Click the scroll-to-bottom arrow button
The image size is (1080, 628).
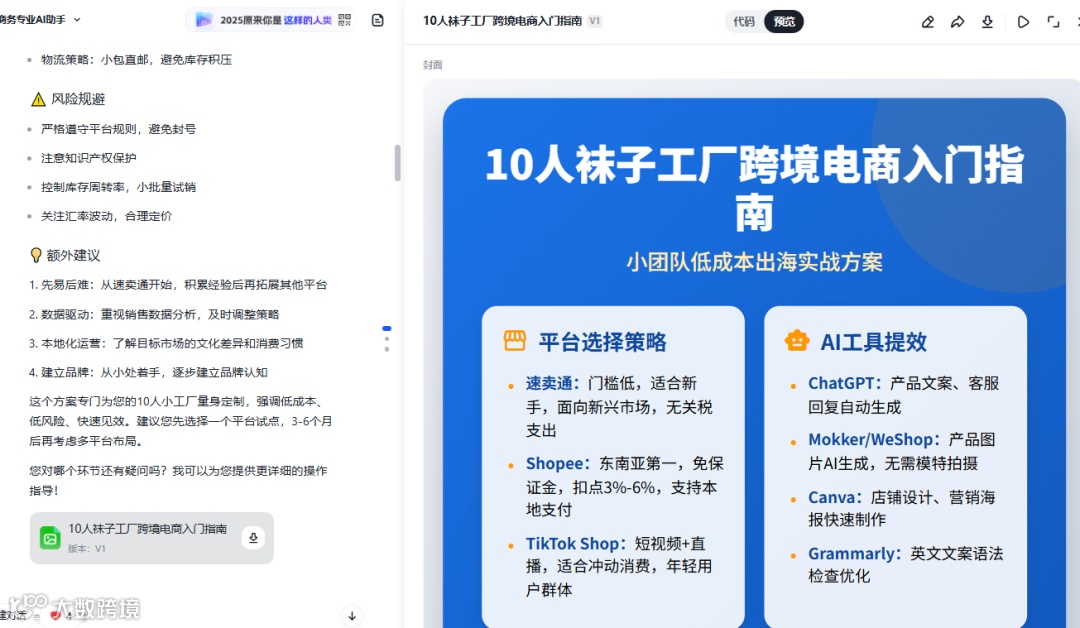[x=352, y=616]
